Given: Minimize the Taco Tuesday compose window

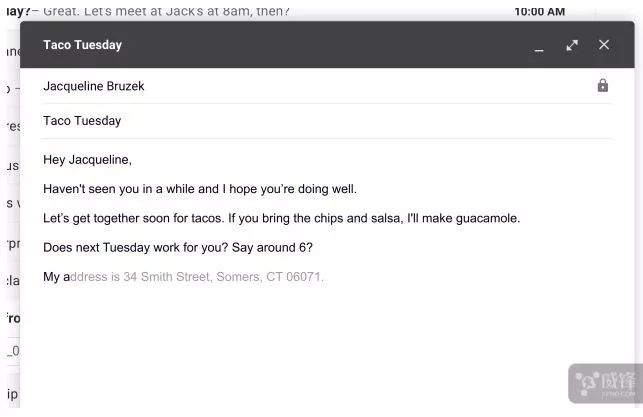Looking at the screenshot, I should [539, 46].
